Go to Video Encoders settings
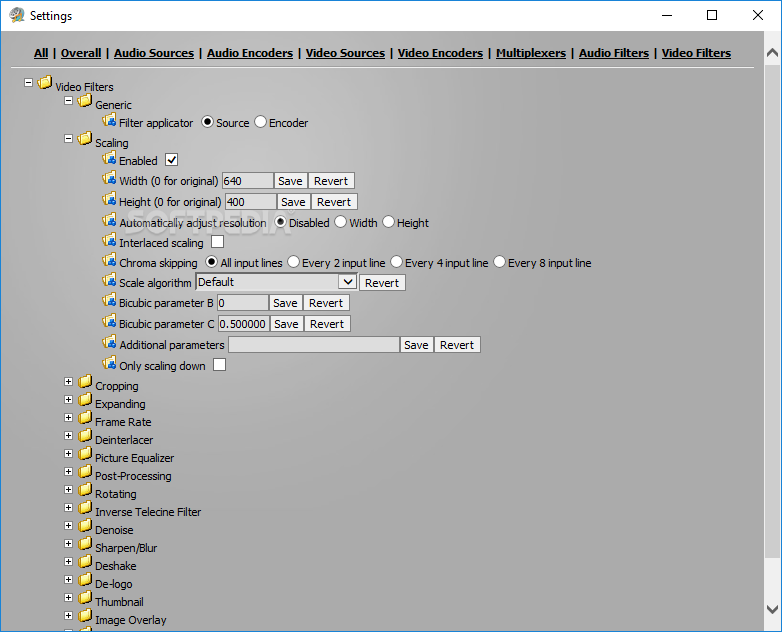The height and width of the screenshot is (632, 782). [x=440, y=53]
